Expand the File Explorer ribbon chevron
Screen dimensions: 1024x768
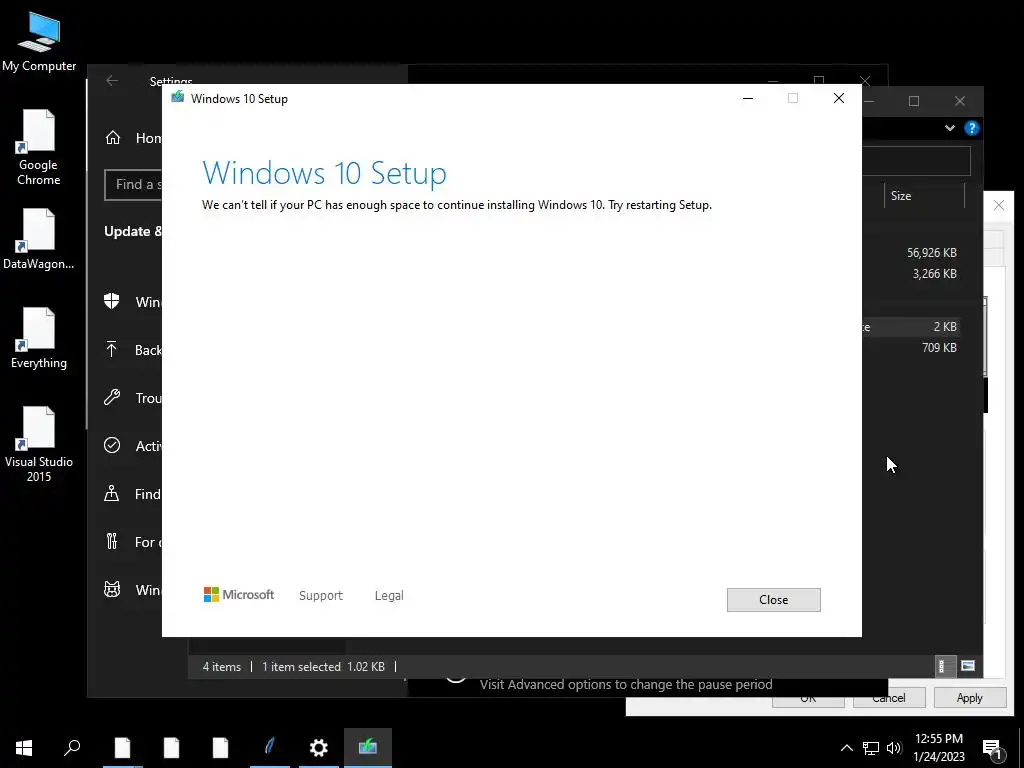(x=950, y=128)
